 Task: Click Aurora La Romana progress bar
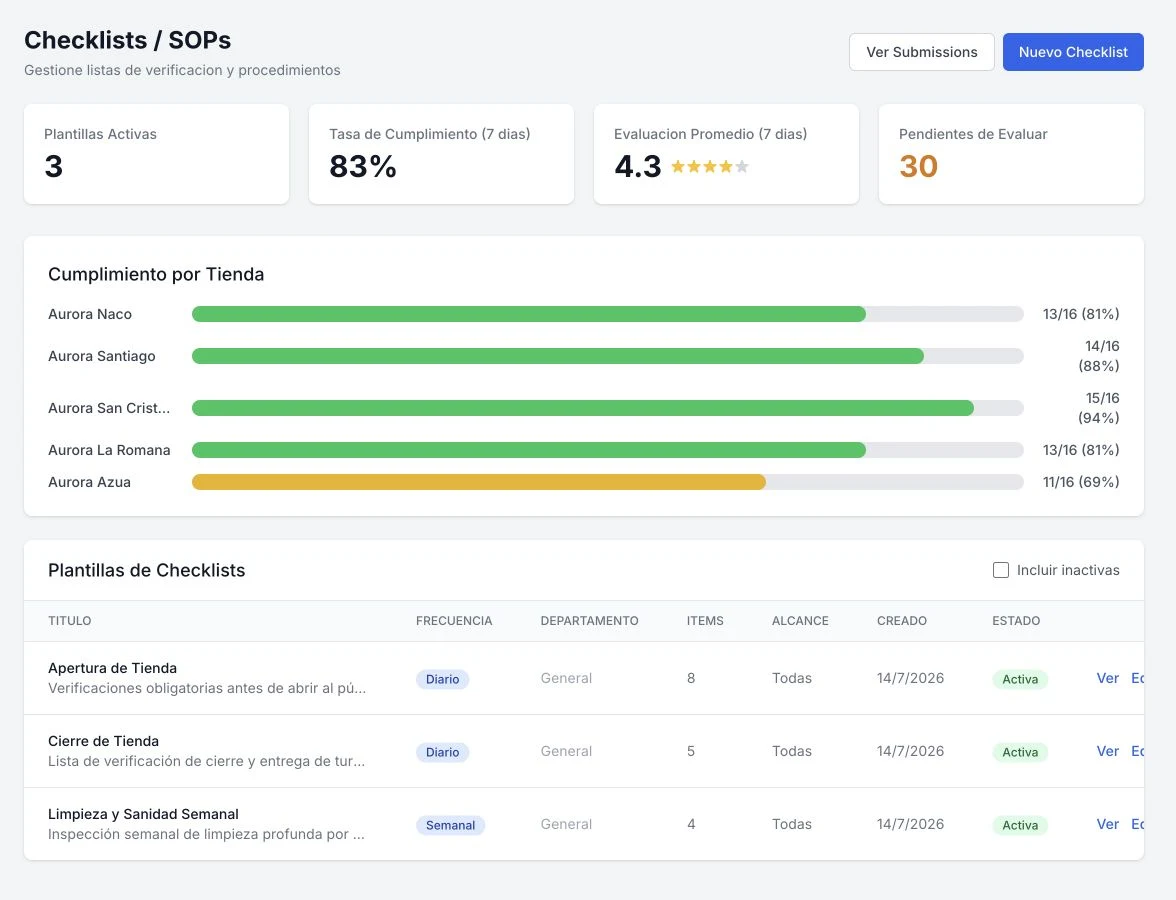[608, 450]
